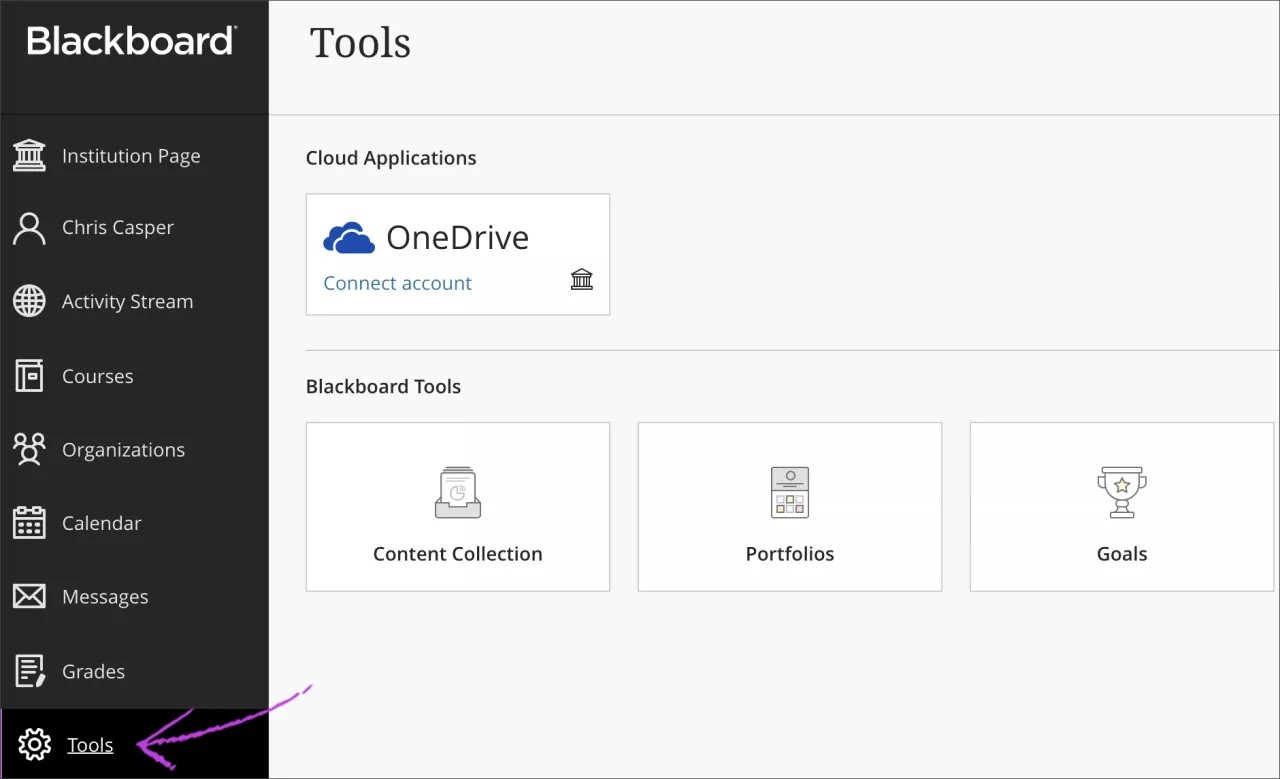Click the Blackboard Tools section heading
The image size is (1280, 779).
383,386
